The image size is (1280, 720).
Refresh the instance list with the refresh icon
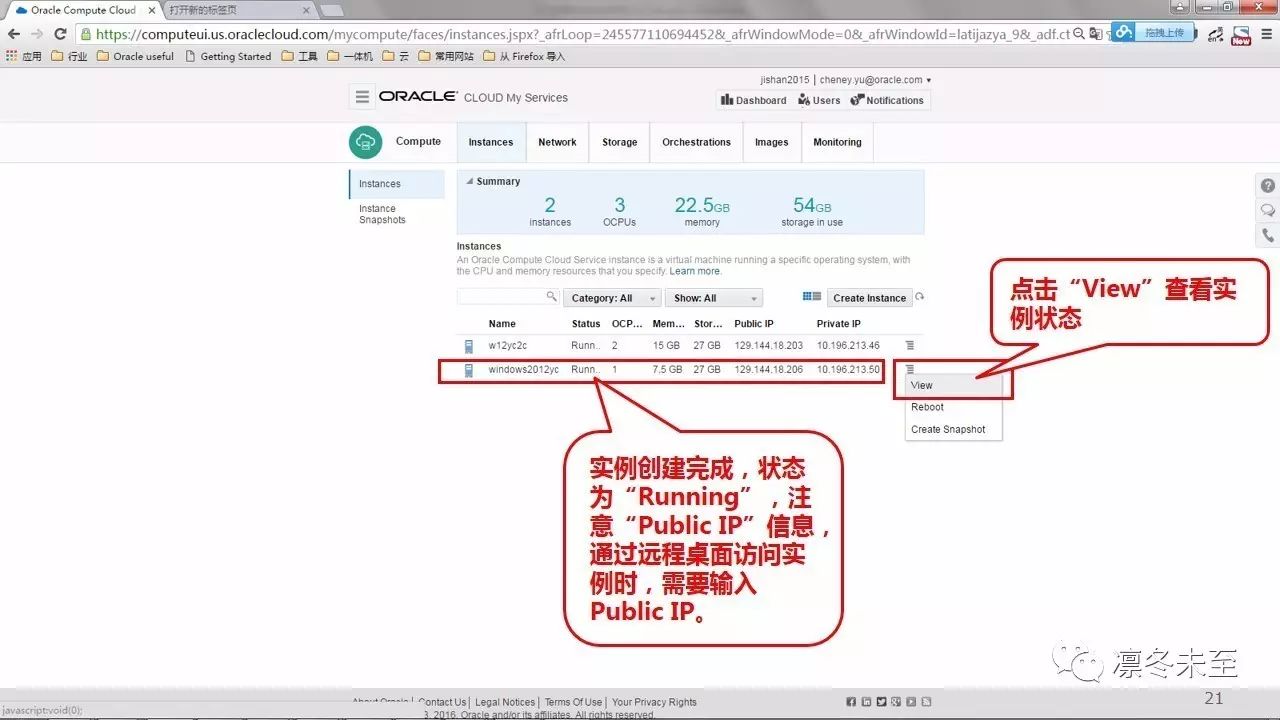click(x=920, y=297)
